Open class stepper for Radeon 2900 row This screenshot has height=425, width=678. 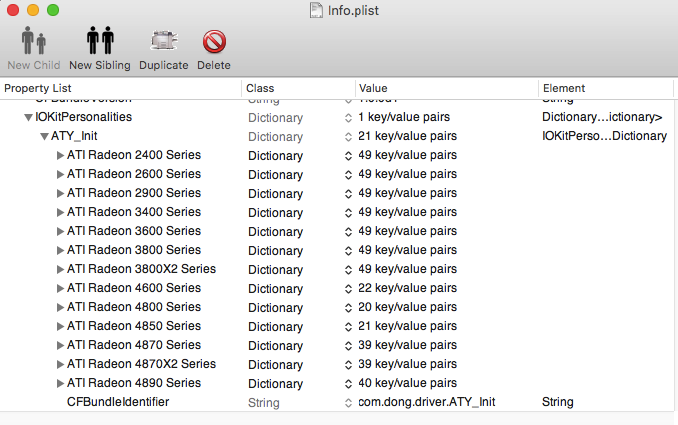point(348,194)
